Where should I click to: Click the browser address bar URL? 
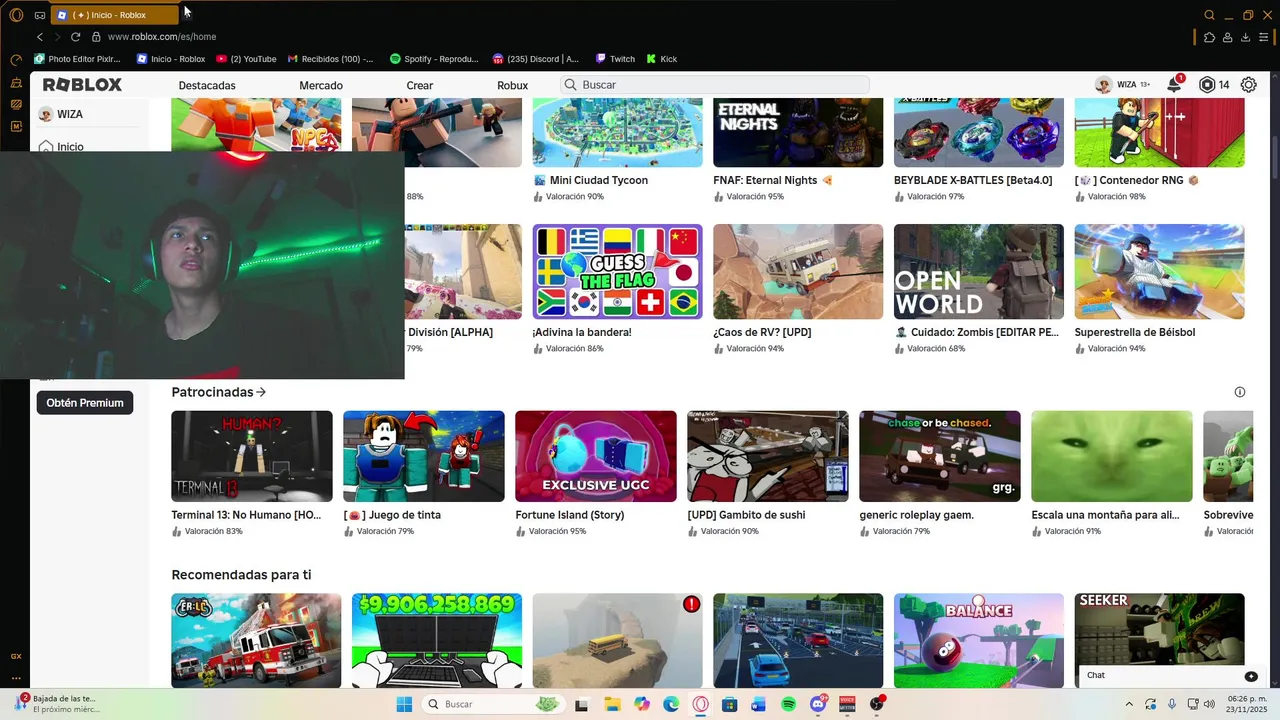click(162, 37)
